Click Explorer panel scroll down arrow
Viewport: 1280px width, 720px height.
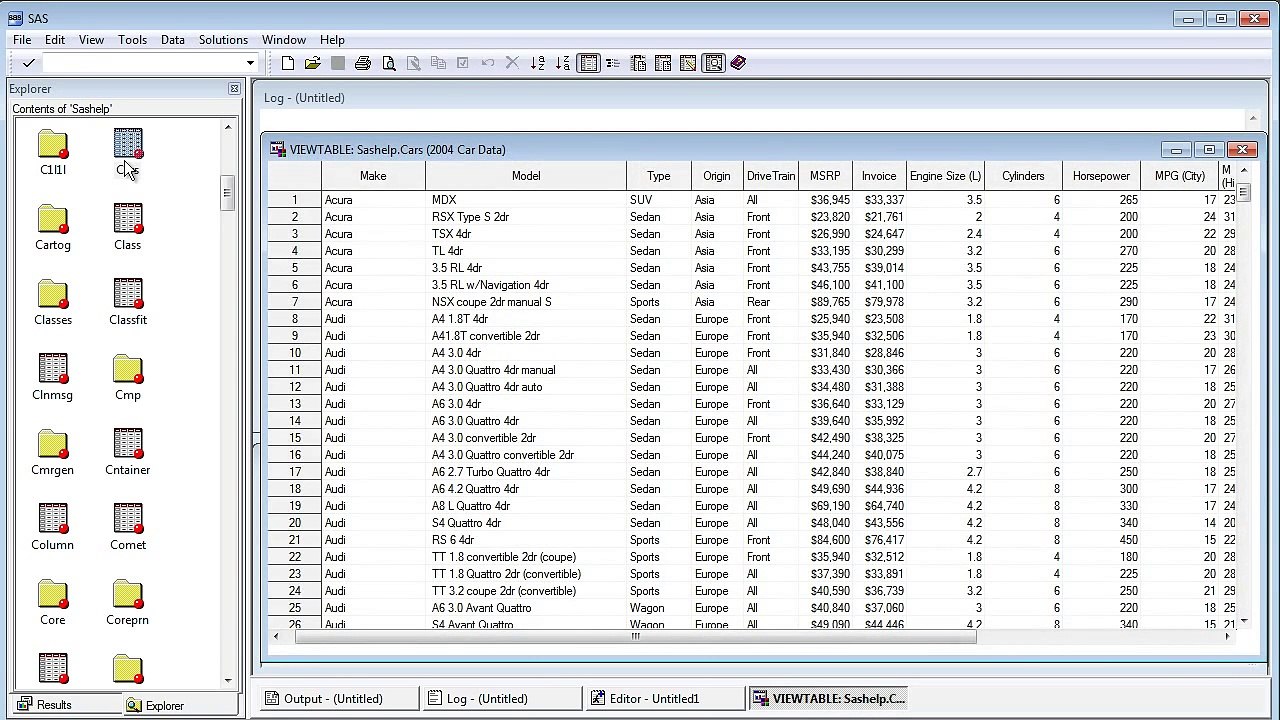point(228,680)
